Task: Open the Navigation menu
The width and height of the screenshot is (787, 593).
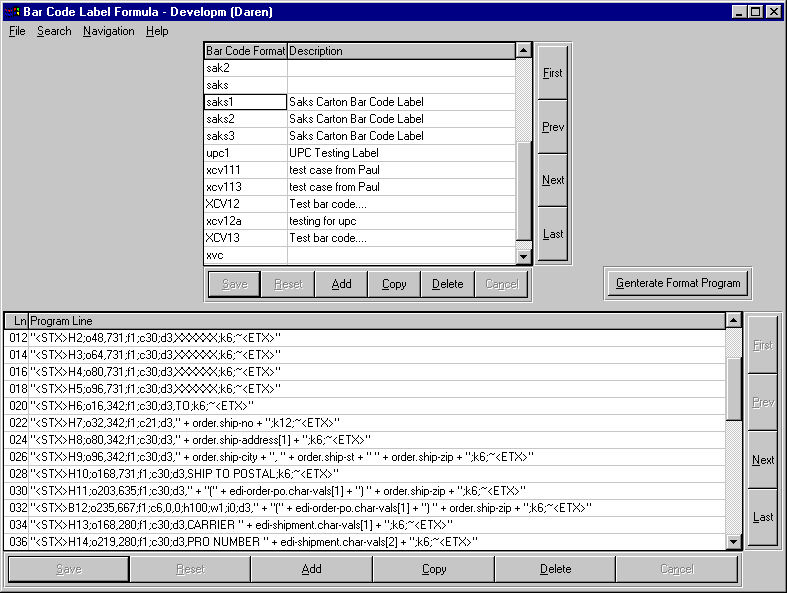Action: pyautogui.click(x=108, y=31)
